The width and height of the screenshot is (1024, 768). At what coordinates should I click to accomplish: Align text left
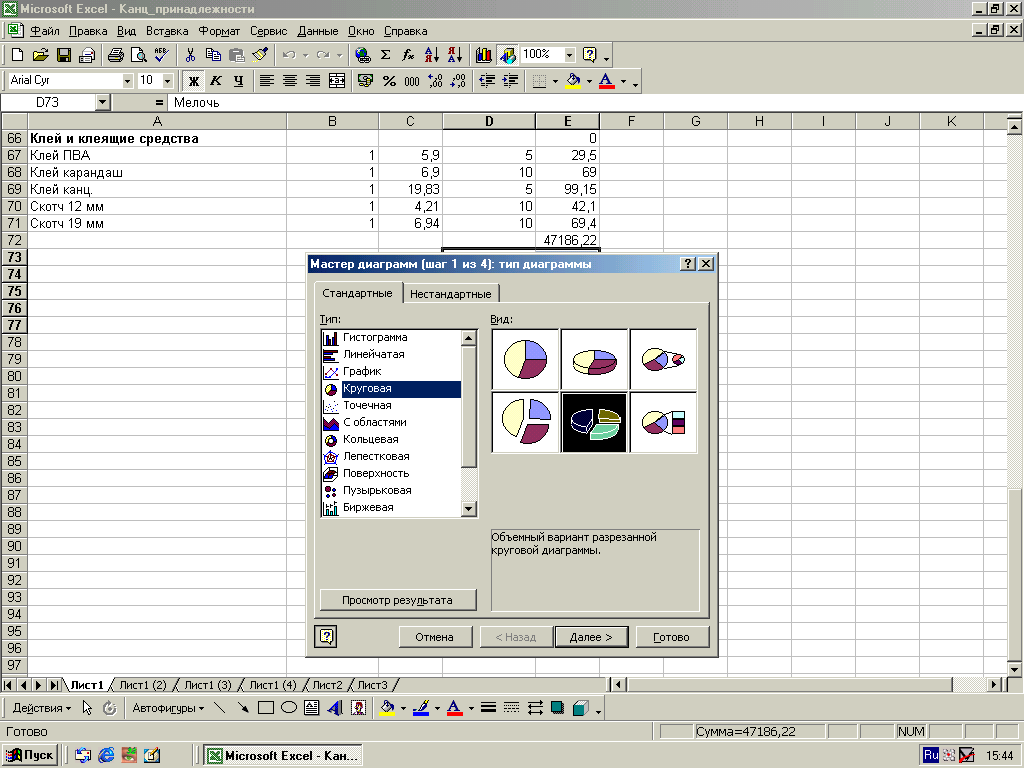point(266,81)
